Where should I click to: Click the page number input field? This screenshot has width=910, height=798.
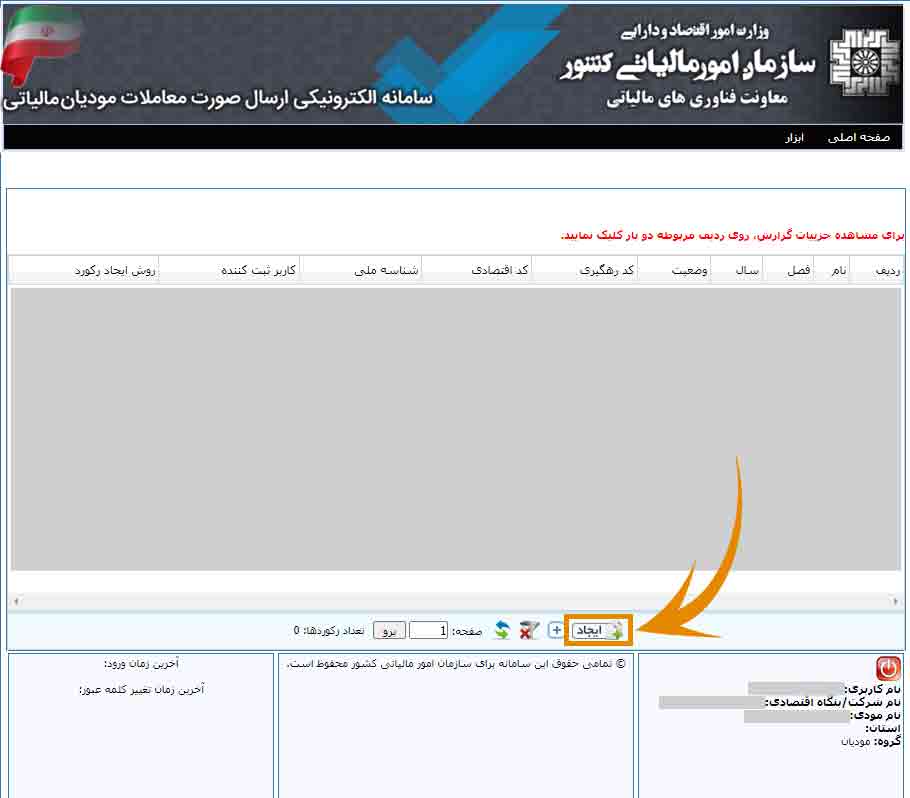point(428,630)
